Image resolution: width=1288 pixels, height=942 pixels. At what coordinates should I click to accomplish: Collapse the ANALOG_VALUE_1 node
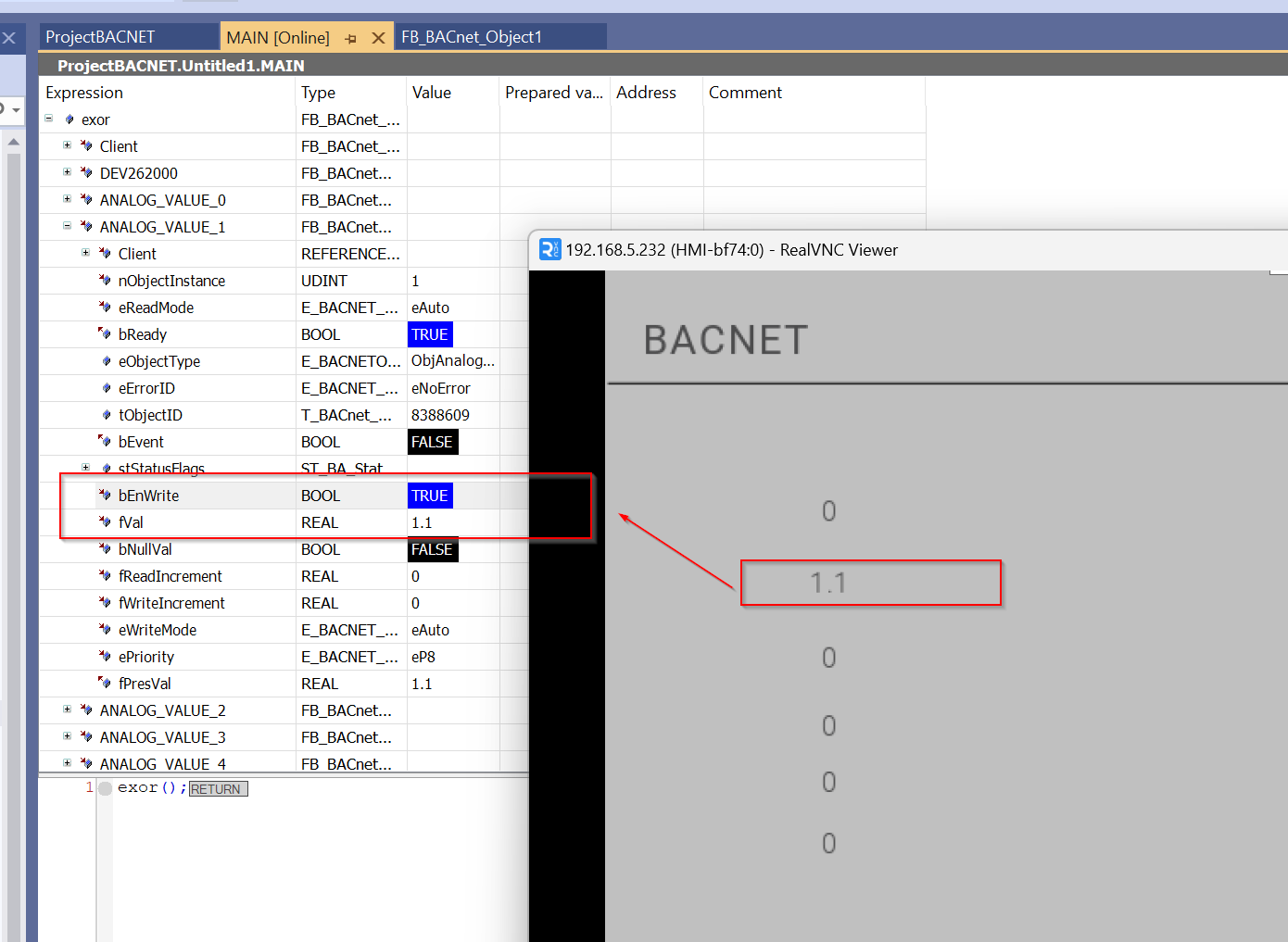tap(67, 226)
